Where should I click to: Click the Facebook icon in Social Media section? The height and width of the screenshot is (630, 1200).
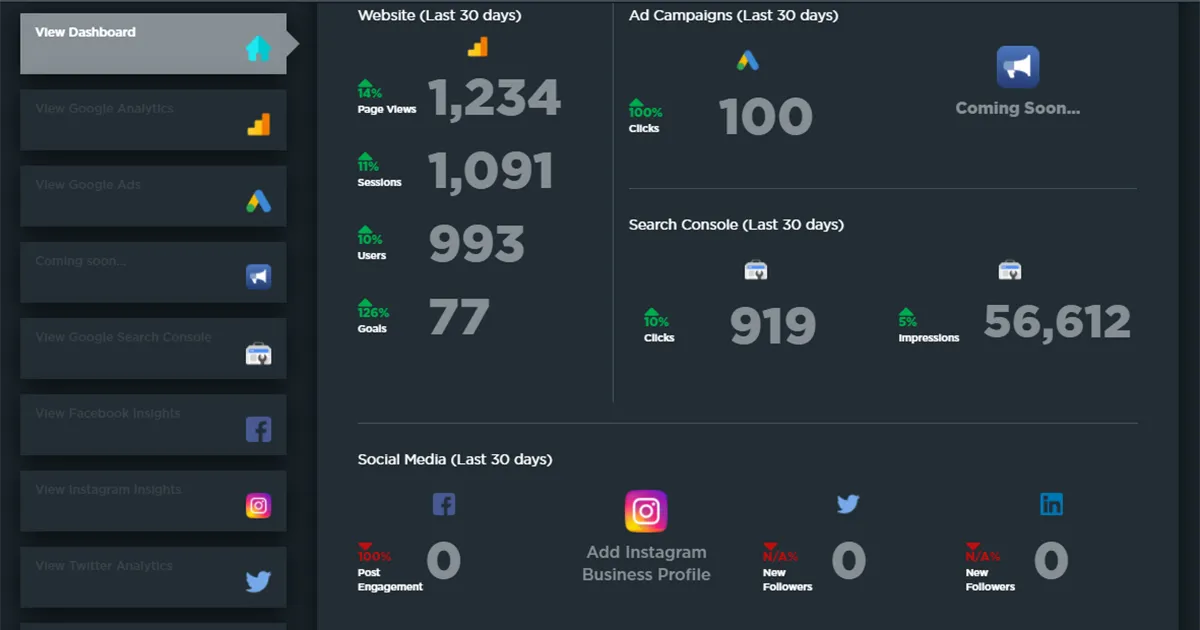444,504
